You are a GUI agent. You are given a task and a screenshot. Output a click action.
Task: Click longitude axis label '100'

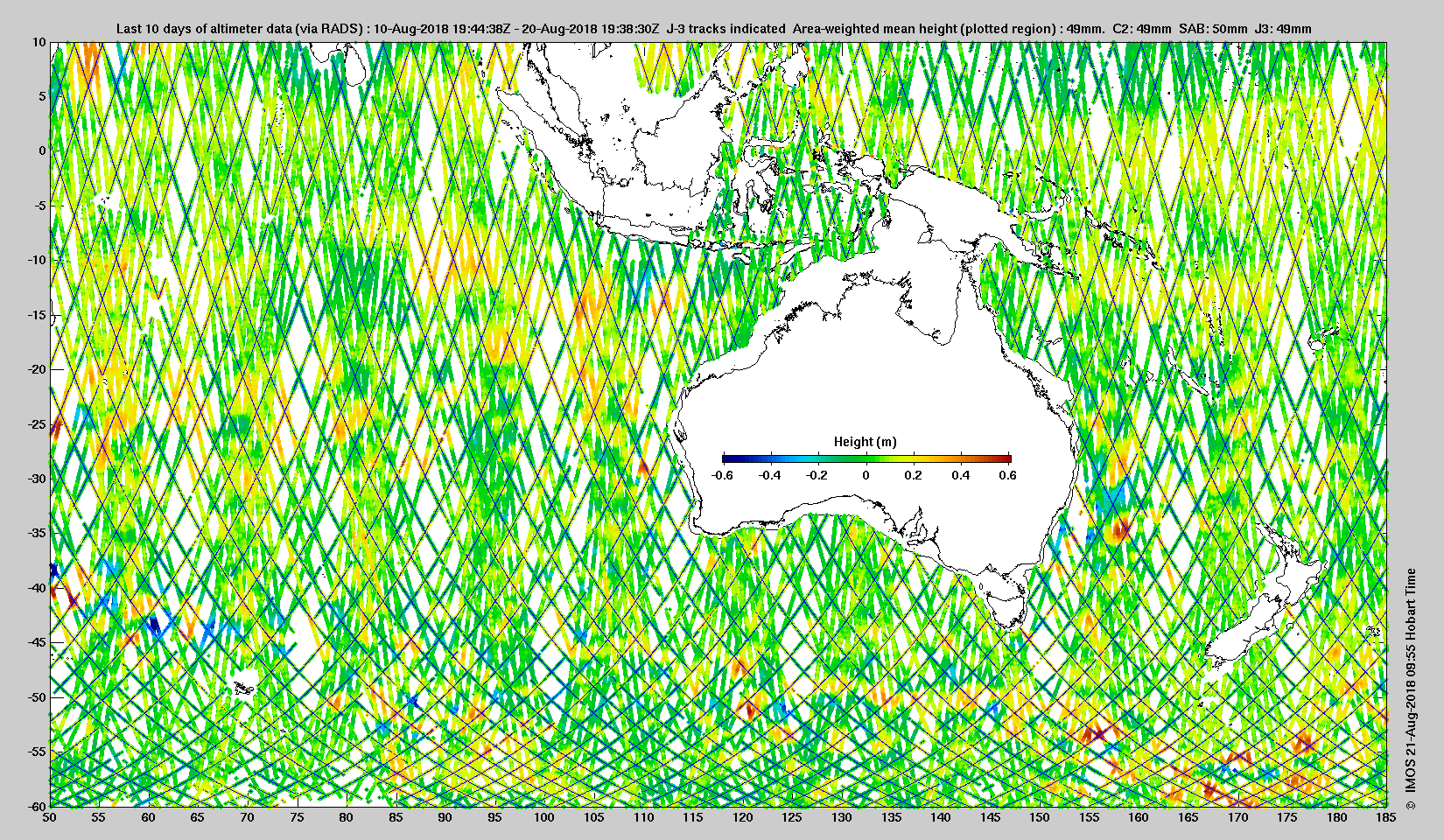pyautogui.click(x=544, y=817)
